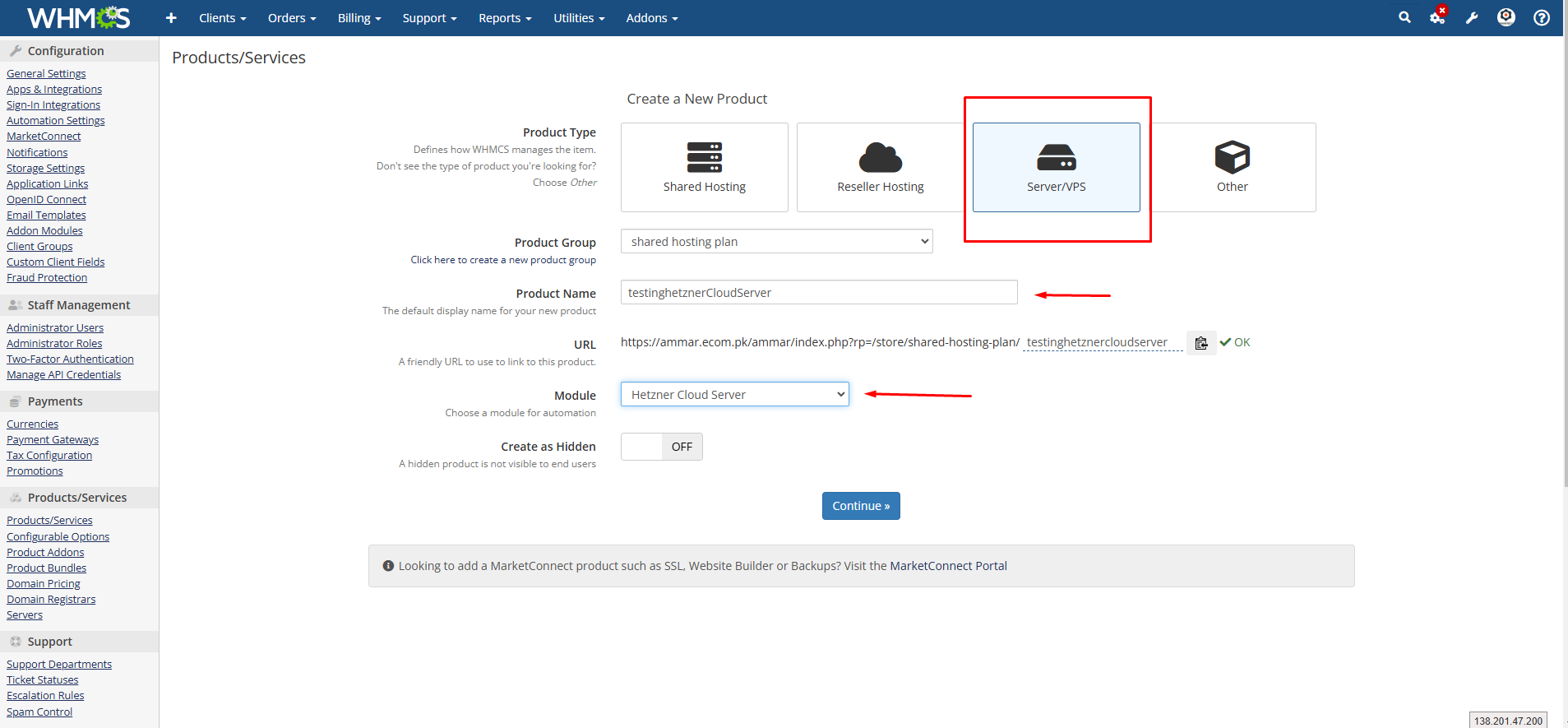Open the wrench configuration icon
This screenshot has width=1568, height=728.
pyautogui.click(x=1472, y=18)
